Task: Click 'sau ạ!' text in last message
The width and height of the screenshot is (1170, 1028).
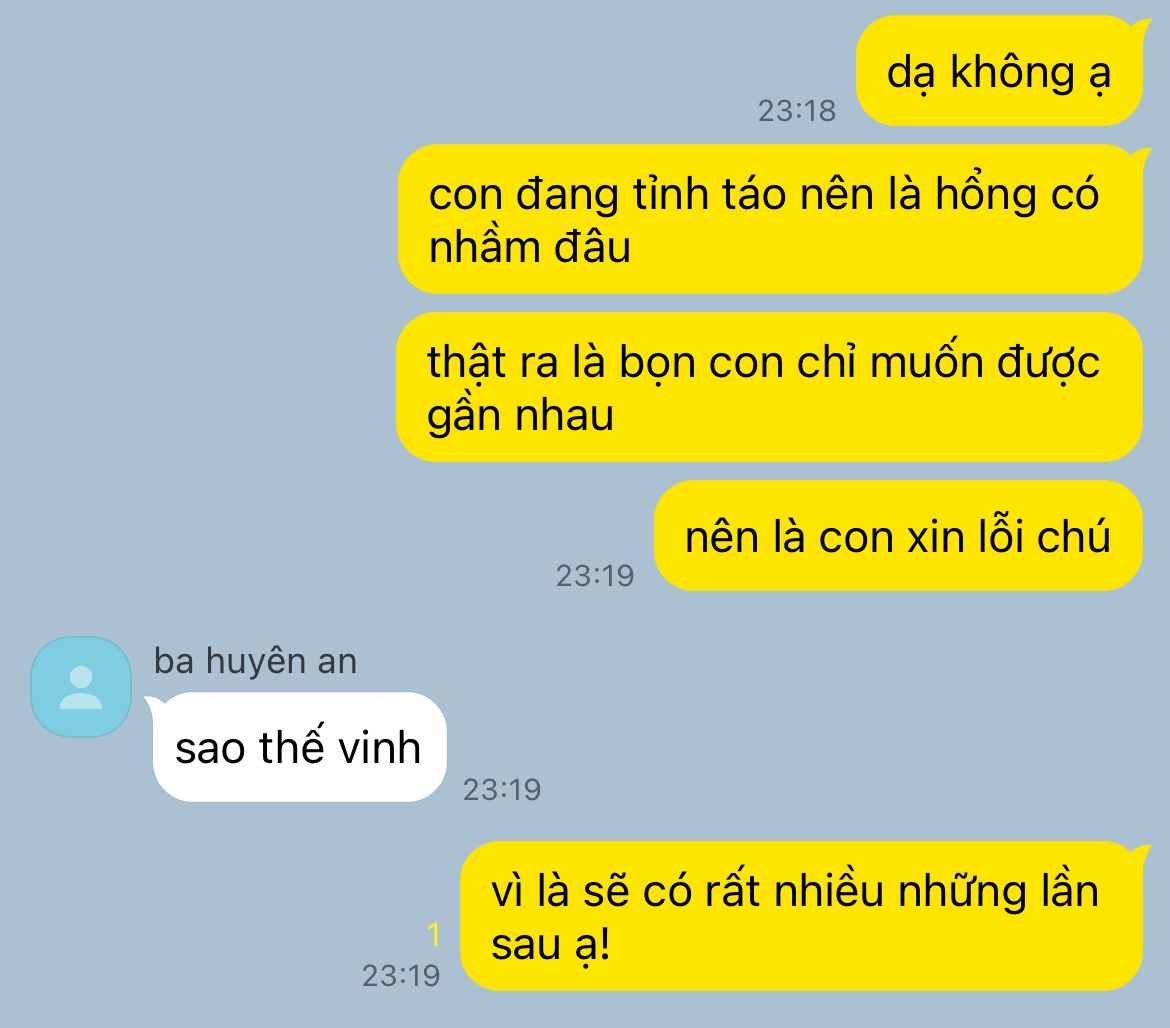Action: 551,944
